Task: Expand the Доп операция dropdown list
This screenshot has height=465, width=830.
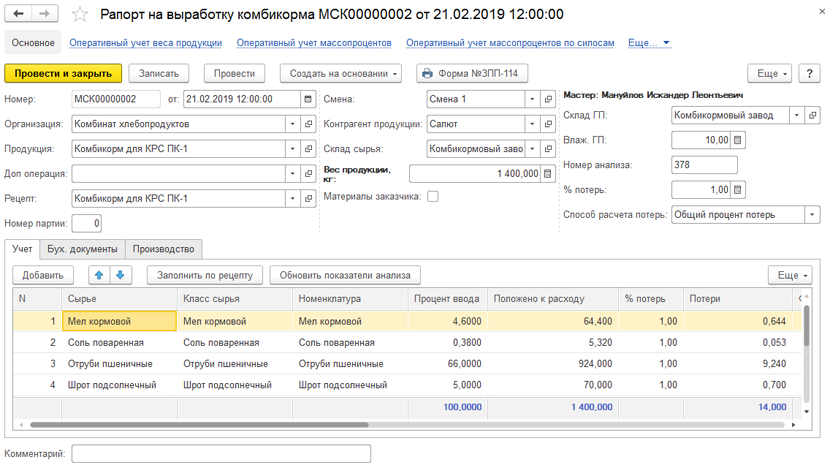Action: click(x=293, y=174)
